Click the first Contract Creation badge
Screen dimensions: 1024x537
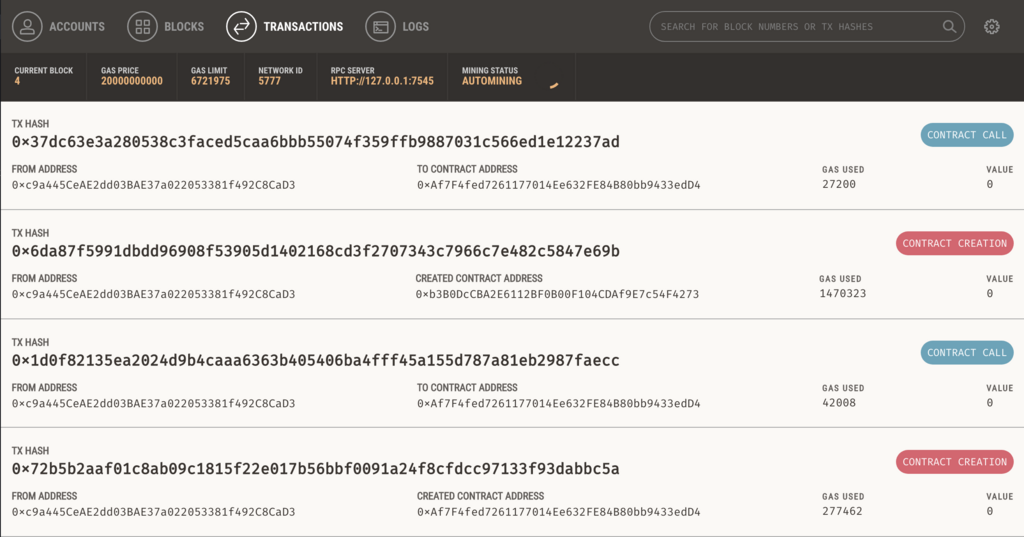tap(954, 244)
